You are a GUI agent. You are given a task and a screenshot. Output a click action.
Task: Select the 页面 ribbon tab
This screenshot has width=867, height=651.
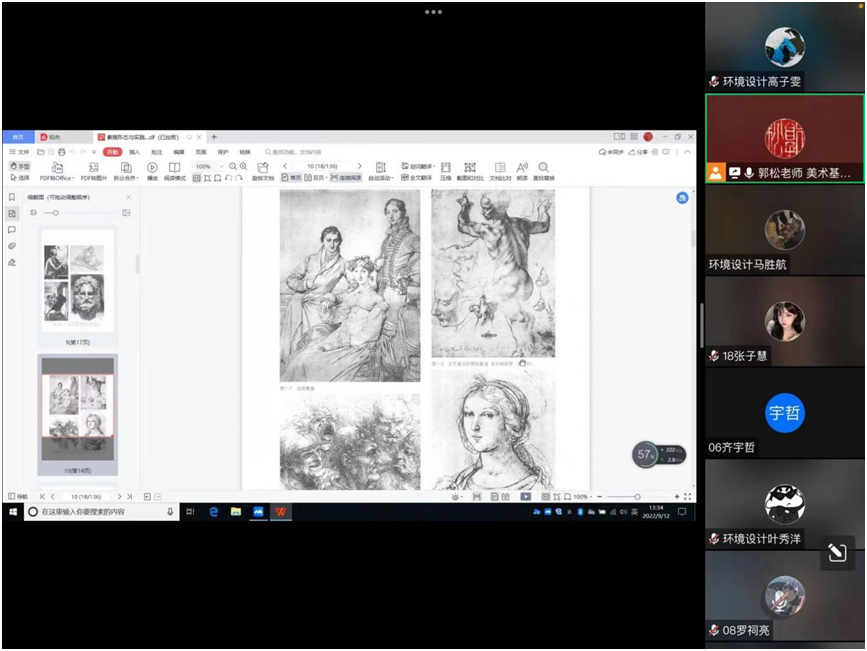201,152
